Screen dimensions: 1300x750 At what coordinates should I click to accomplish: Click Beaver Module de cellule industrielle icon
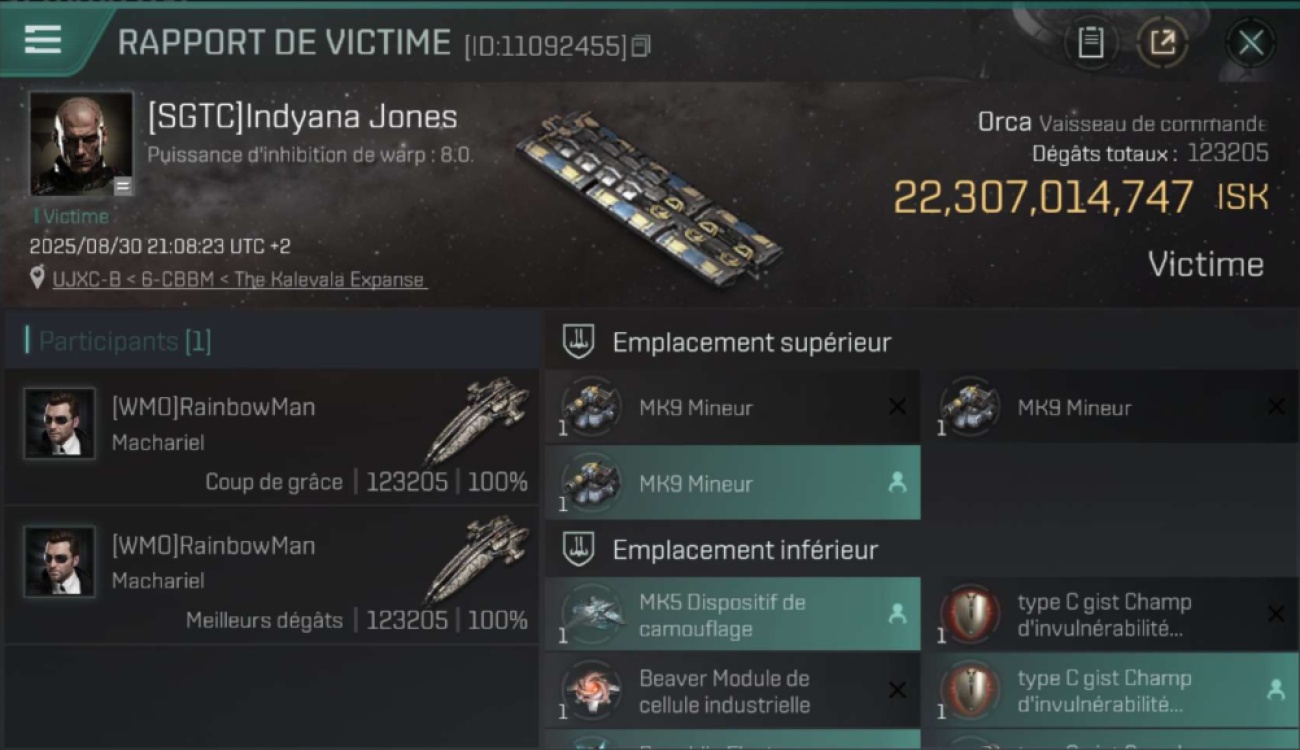point(592,691)
